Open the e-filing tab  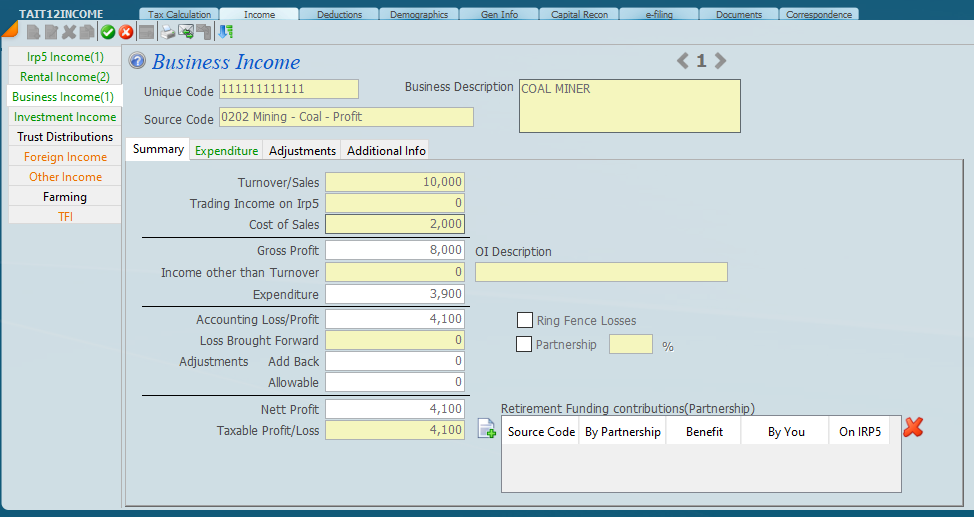tap(659, 14)
